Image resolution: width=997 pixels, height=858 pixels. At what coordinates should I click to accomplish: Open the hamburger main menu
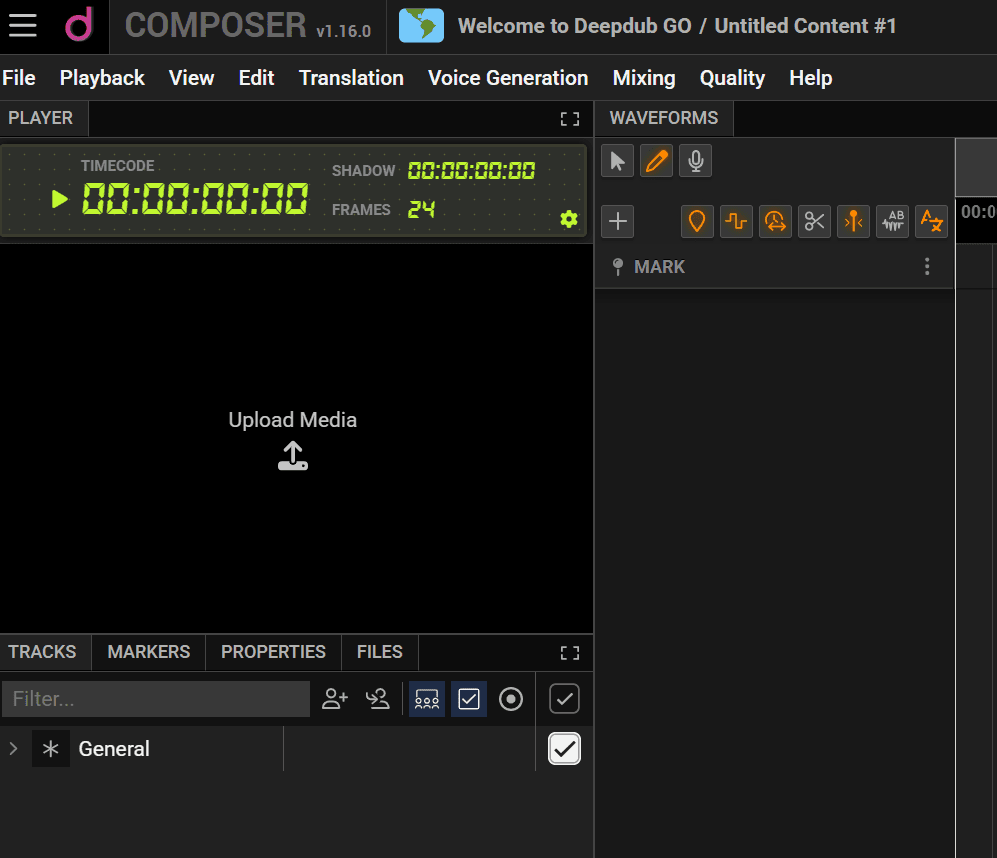point(23,26)
